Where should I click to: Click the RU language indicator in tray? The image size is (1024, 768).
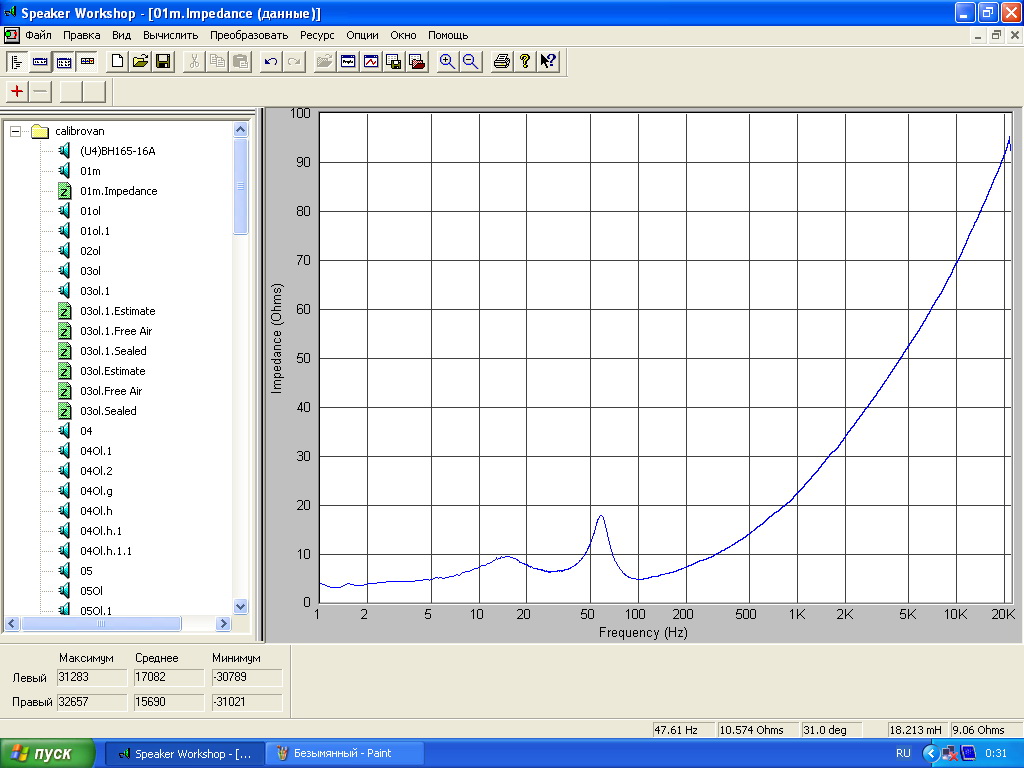click(x=903, y=753)
